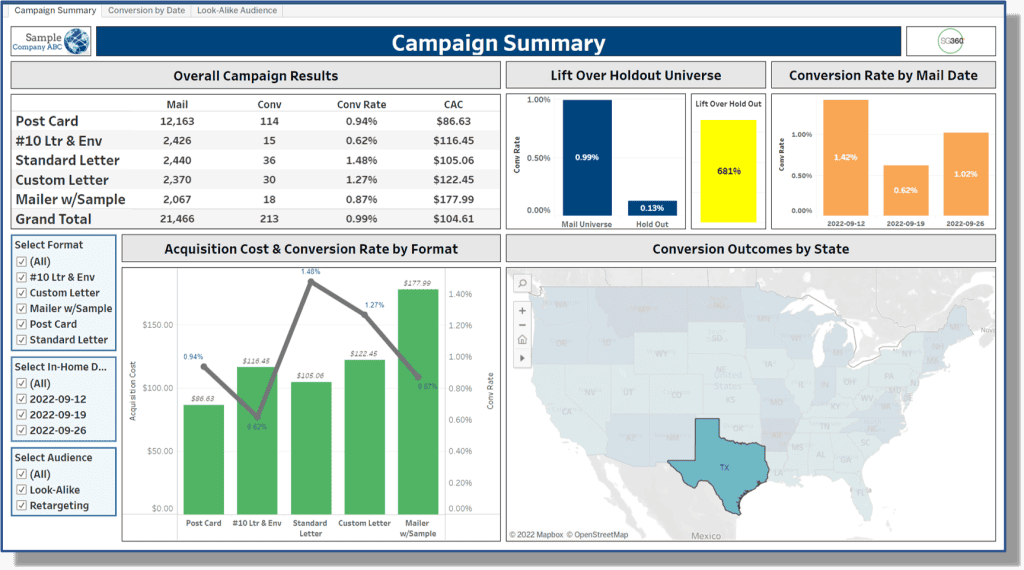This screenshot has height=570, width=1024.
Task: Open the Mapbox attribution link
Action: click(536, 535)
